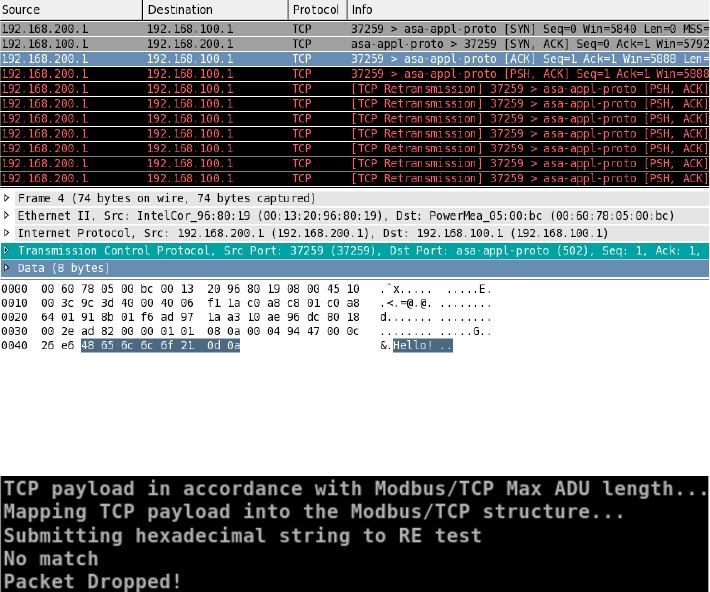Sort packets by Destination column header
The width and height of the screenshot is (710, 592).
click(215, 10)
